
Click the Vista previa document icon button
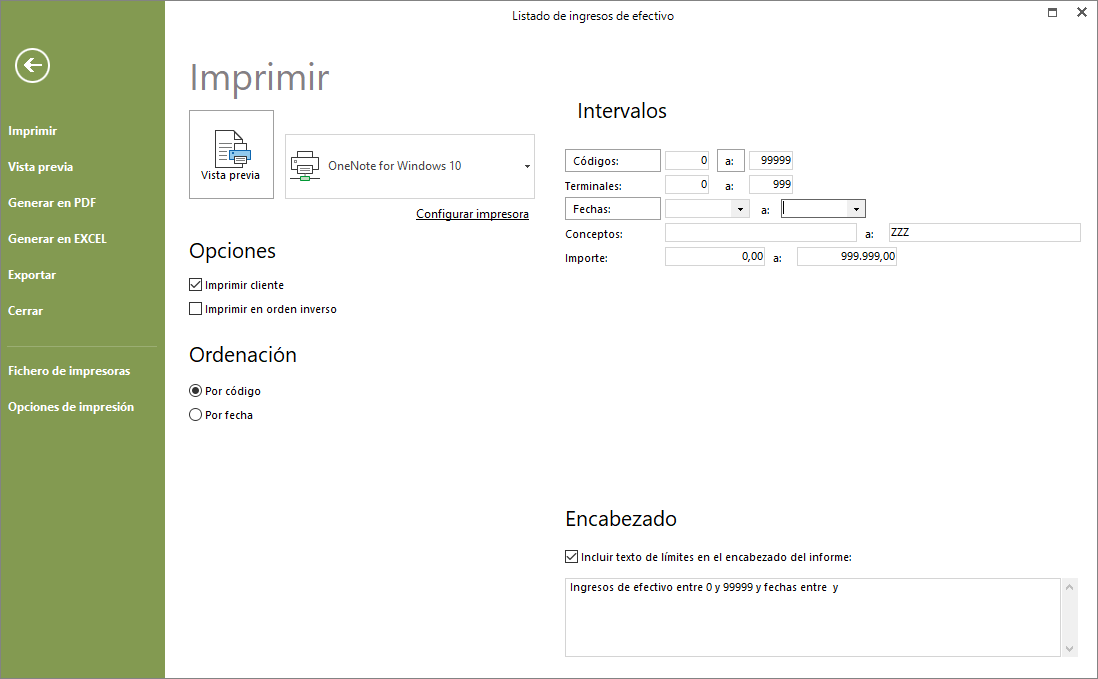(x=231, y=155)
